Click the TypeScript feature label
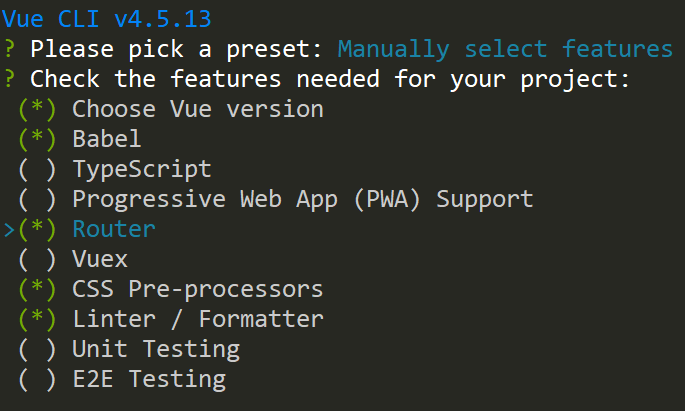This screenshot has width=685, height=411. 142,169
